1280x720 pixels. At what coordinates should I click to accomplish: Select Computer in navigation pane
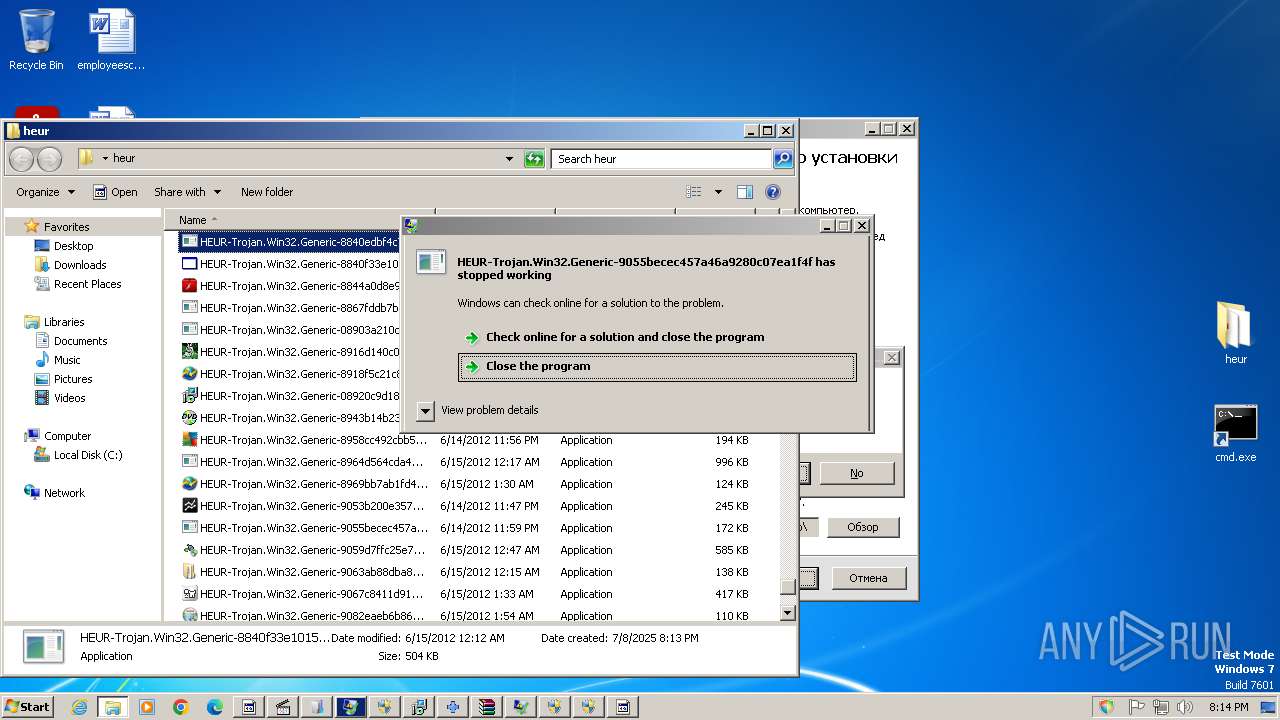pyautogui.click(x=67, y=436)
